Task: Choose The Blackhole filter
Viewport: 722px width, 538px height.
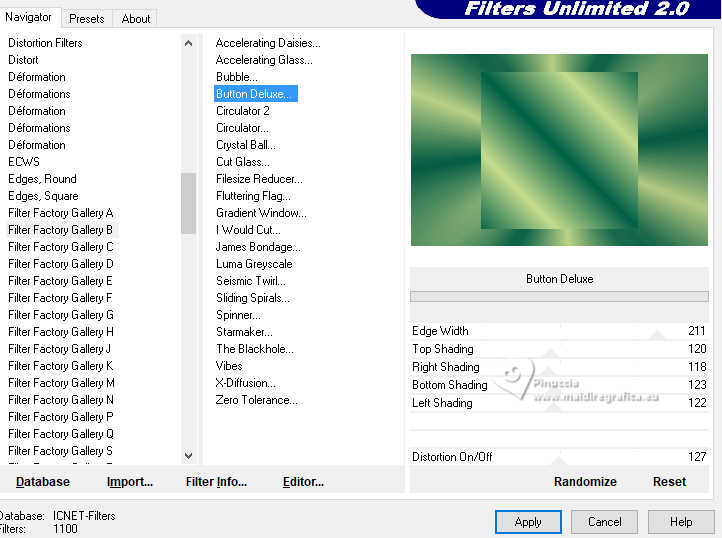Action: click(x=255, y=349)
